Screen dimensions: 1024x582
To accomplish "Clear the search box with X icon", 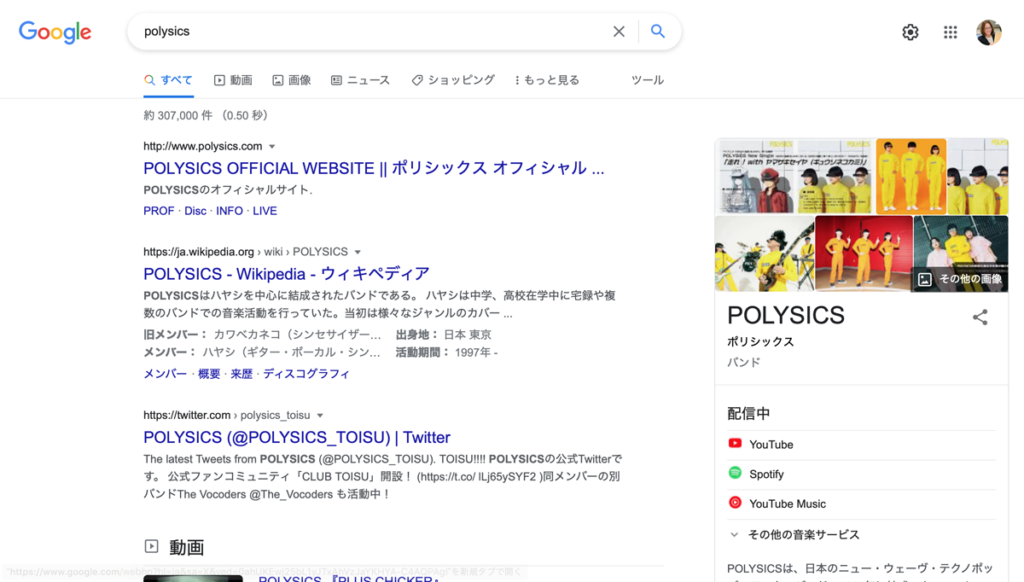I will [618, 31].
